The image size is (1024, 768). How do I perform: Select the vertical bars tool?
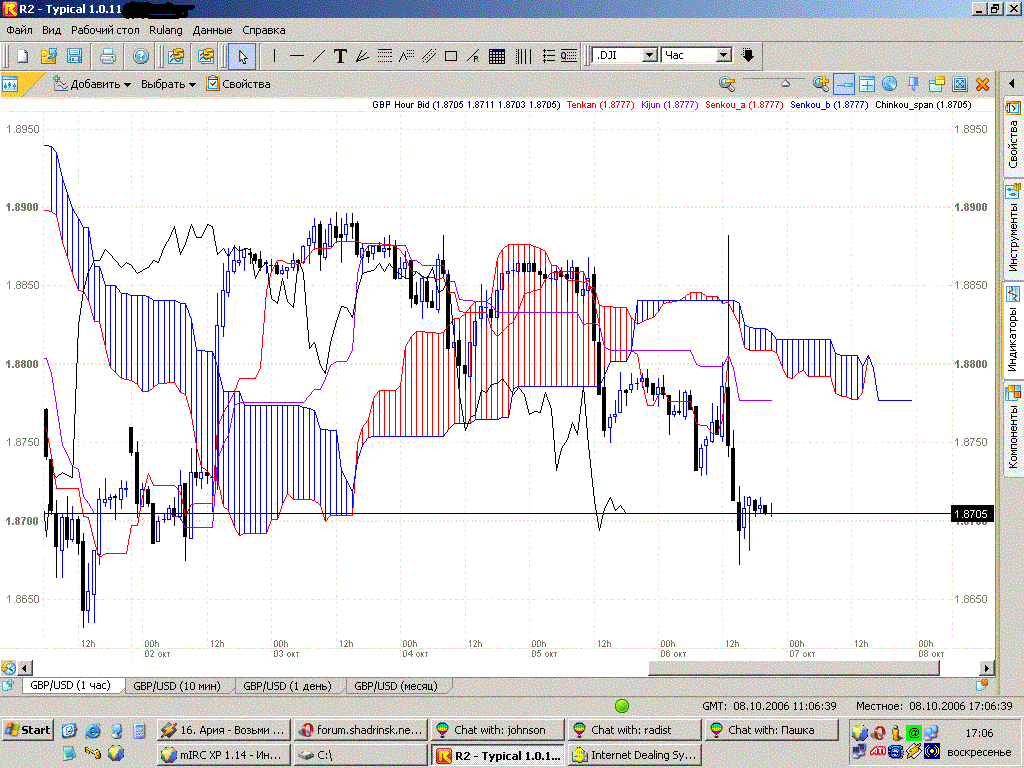[523, 56]
